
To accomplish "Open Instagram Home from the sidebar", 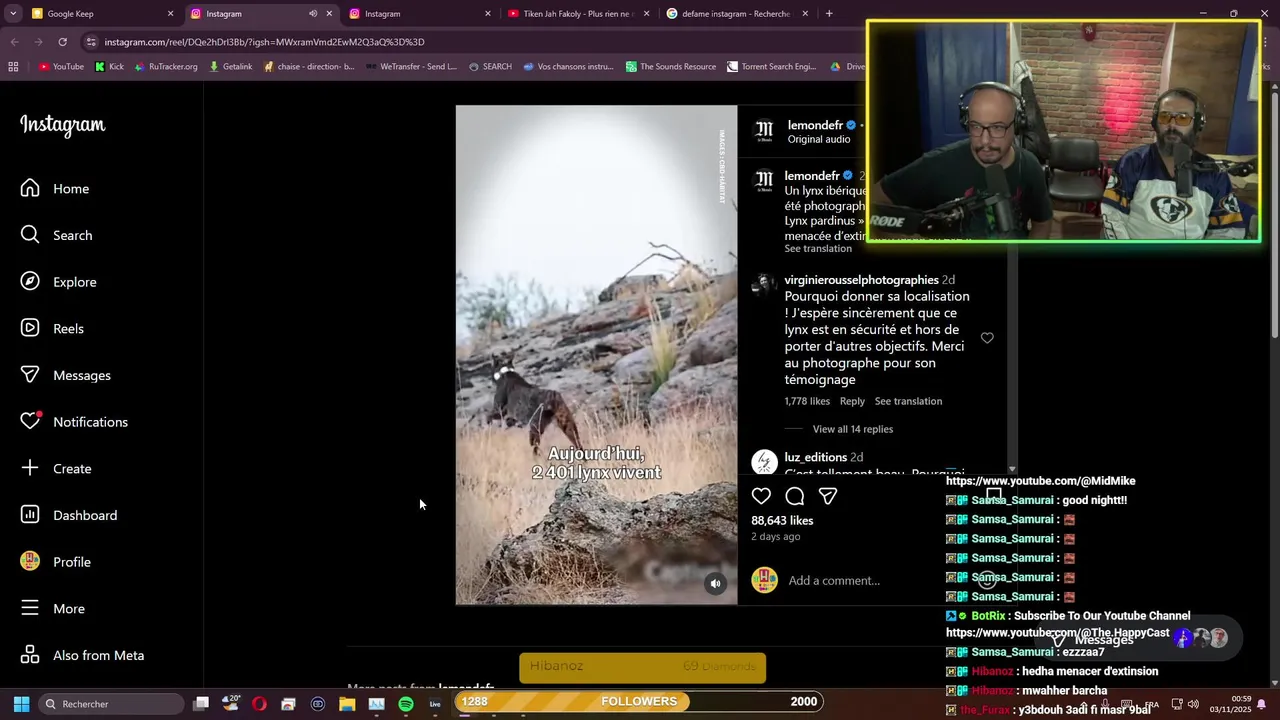I will (55, 189).
